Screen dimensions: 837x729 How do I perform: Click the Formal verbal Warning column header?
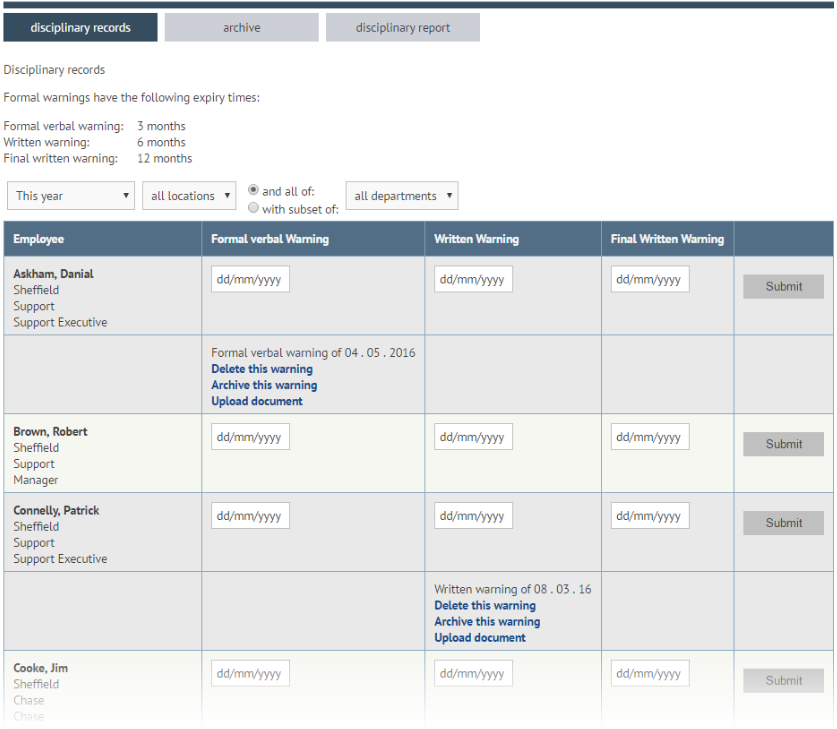tap(313, 239)
